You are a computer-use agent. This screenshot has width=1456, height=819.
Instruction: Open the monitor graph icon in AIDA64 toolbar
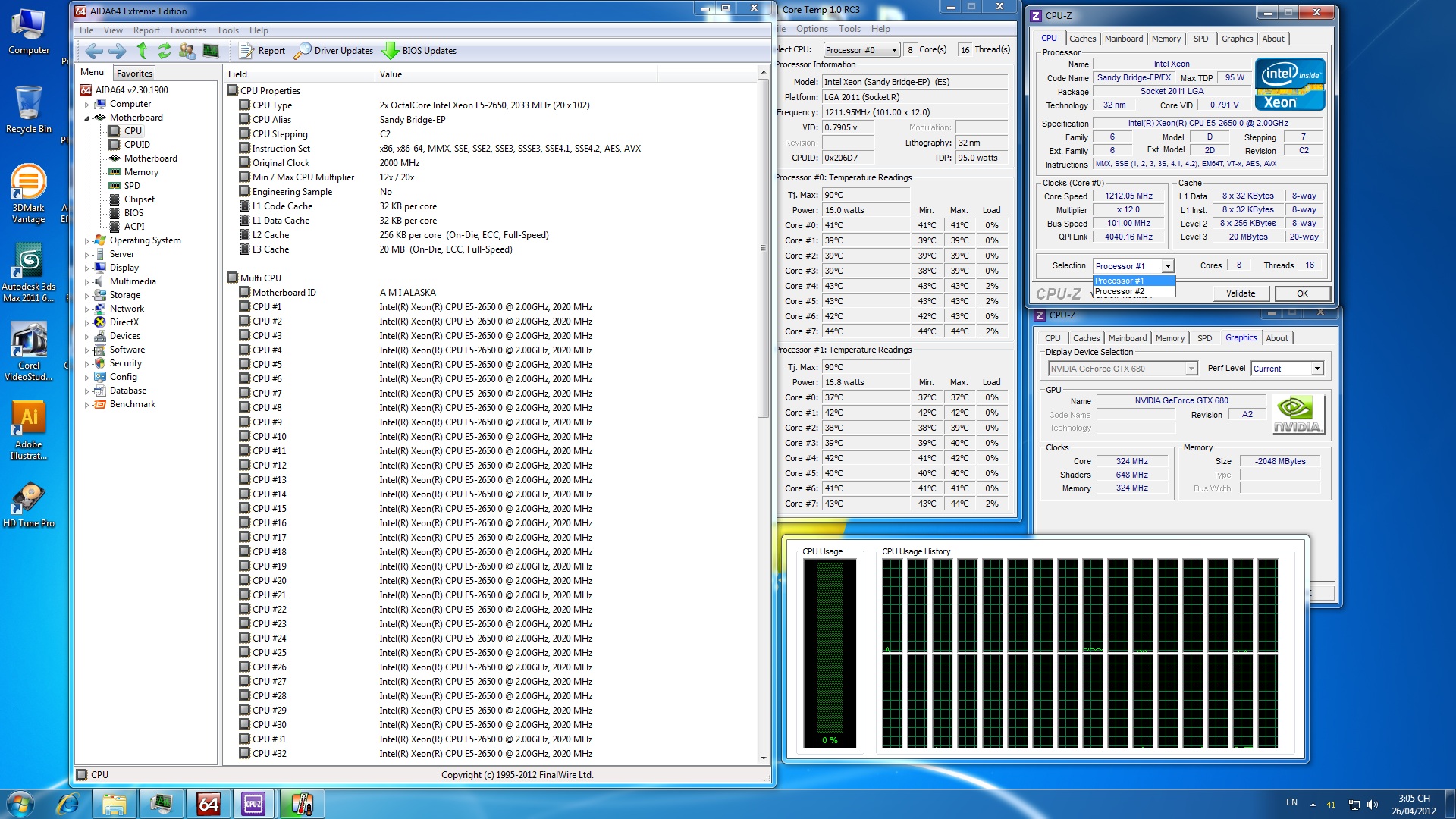point(211,51)
